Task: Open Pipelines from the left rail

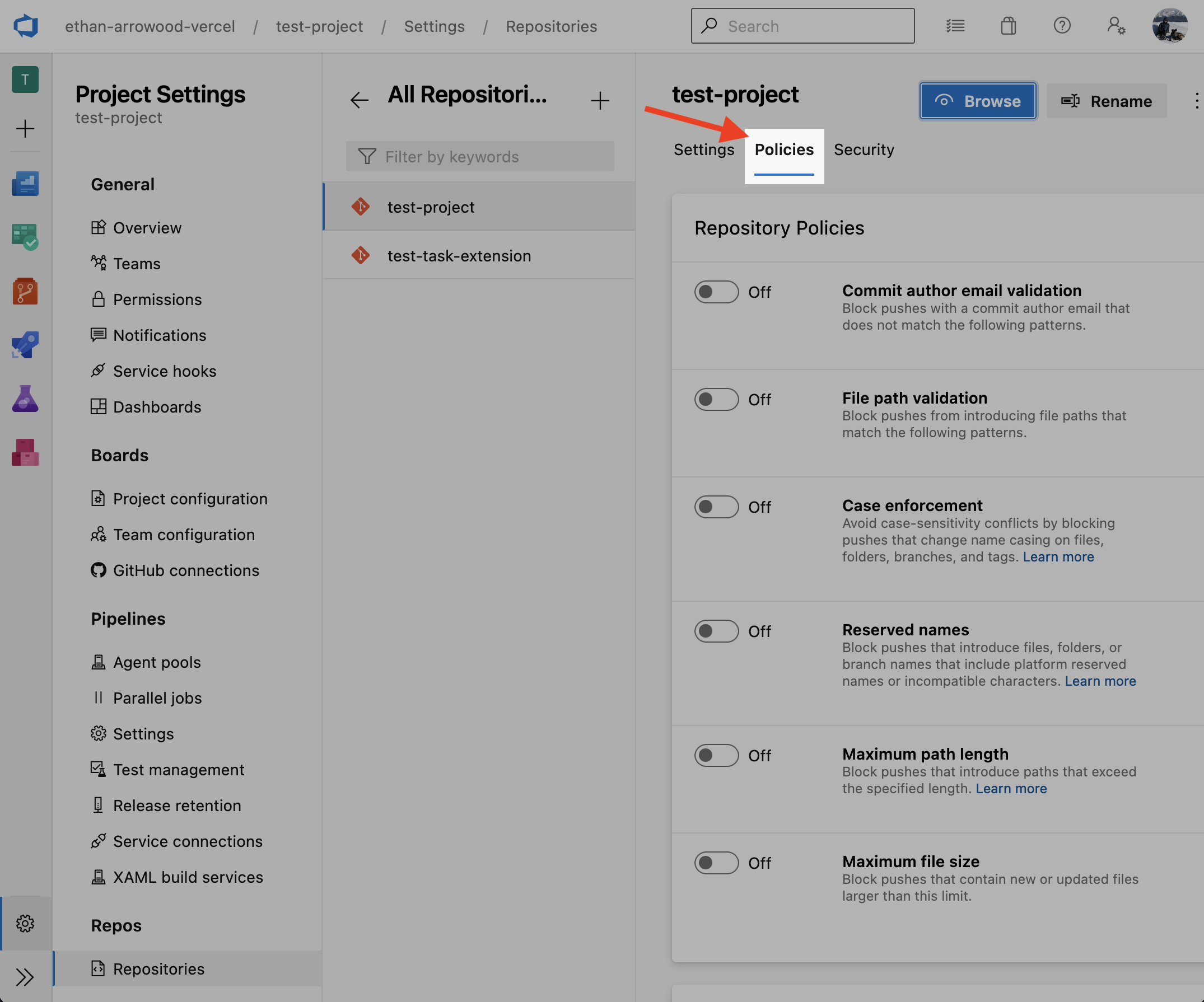Action: coord(25,344)
